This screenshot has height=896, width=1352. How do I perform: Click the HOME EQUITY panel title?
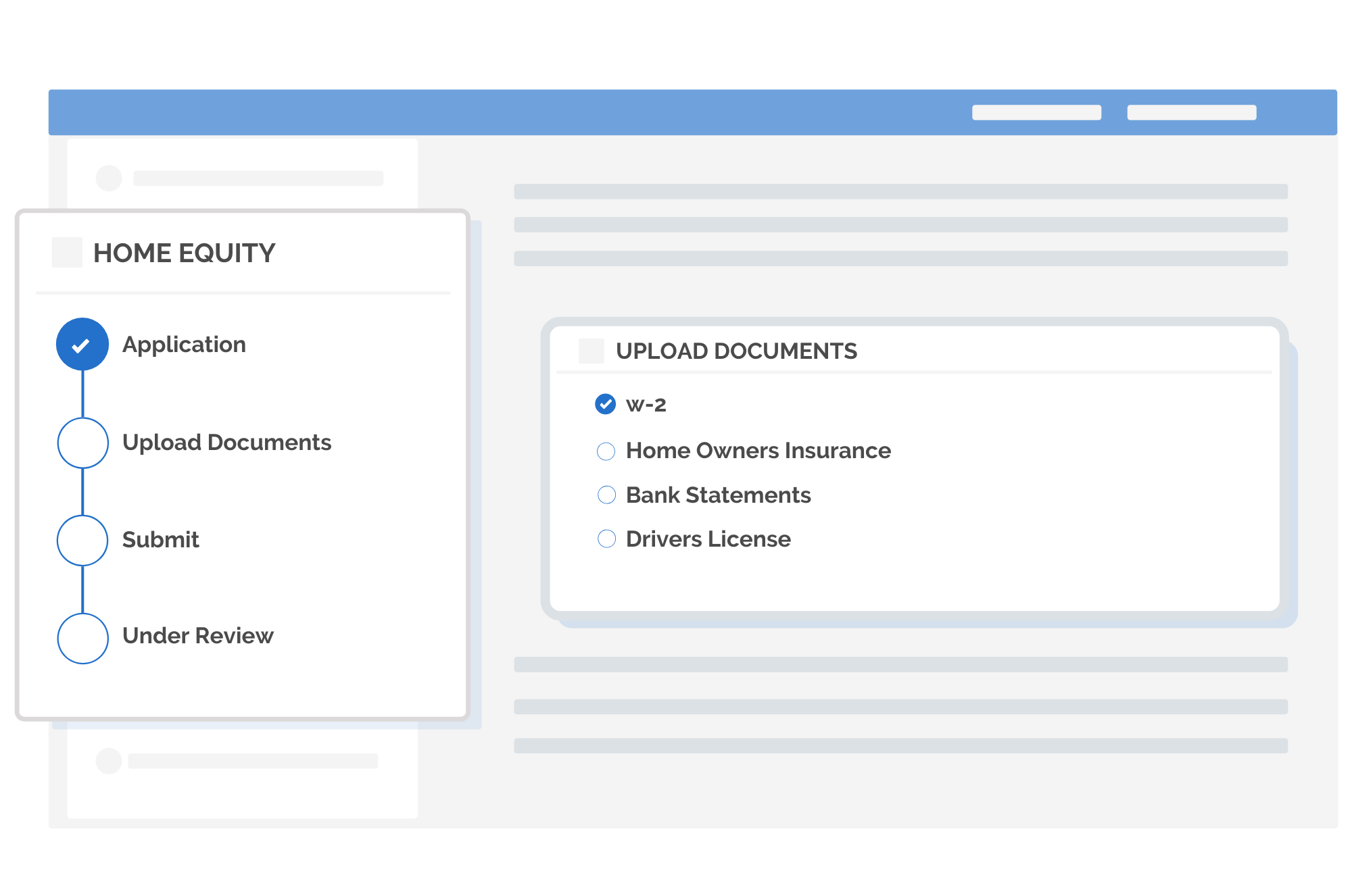[184, 253]
